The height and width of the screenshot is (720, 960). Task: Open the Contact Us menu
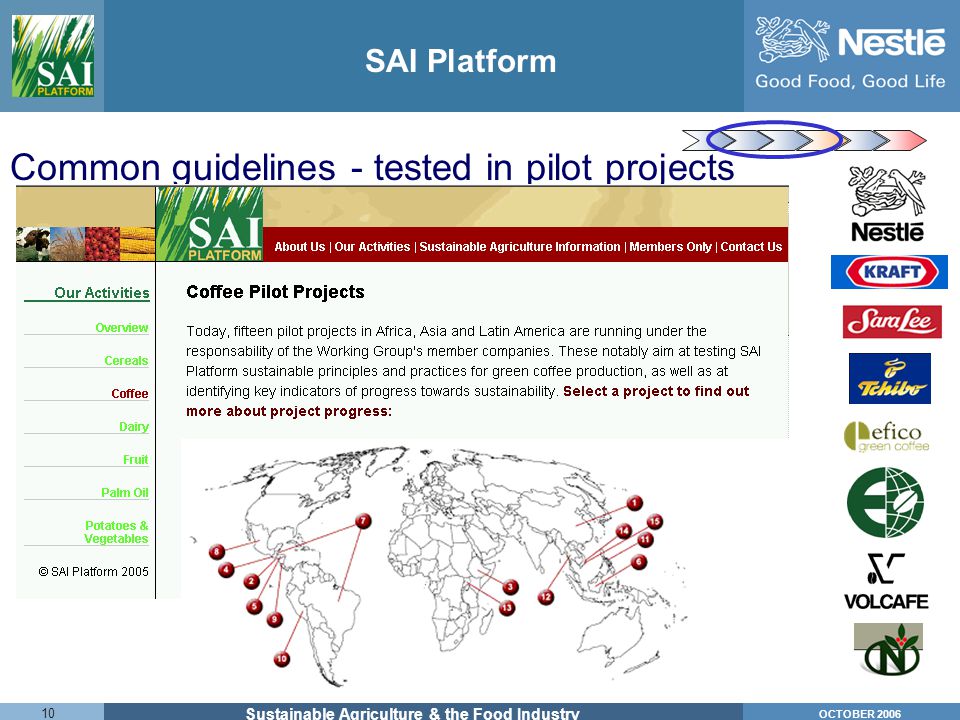tap(751, 247)
